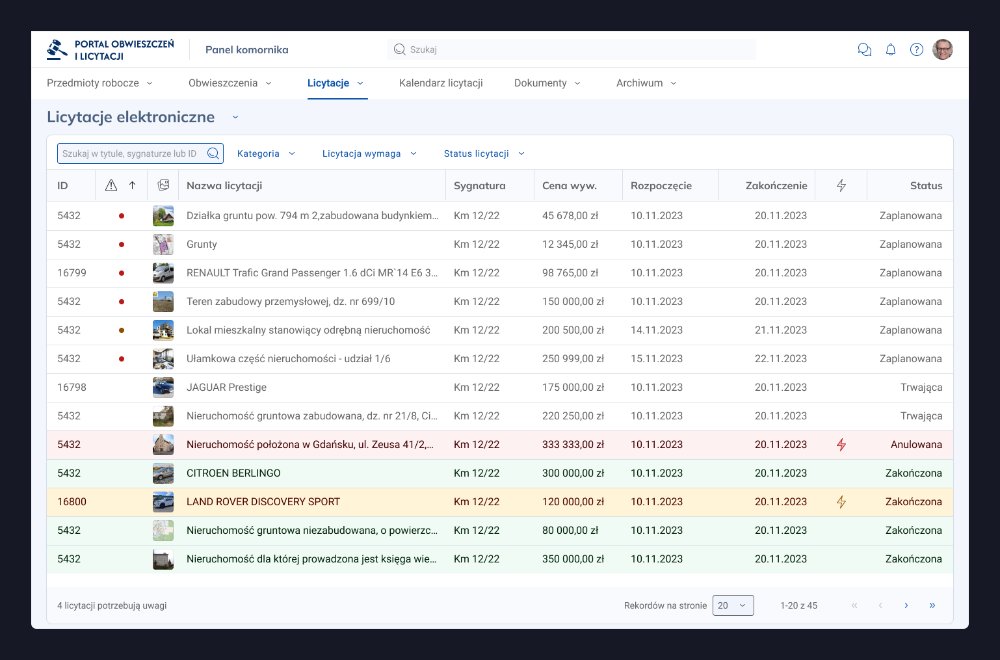Viewport: 1000px width, 660px height.
Task: Open thumbnail of JAGUAR Prestige
Action: [163, 387]
